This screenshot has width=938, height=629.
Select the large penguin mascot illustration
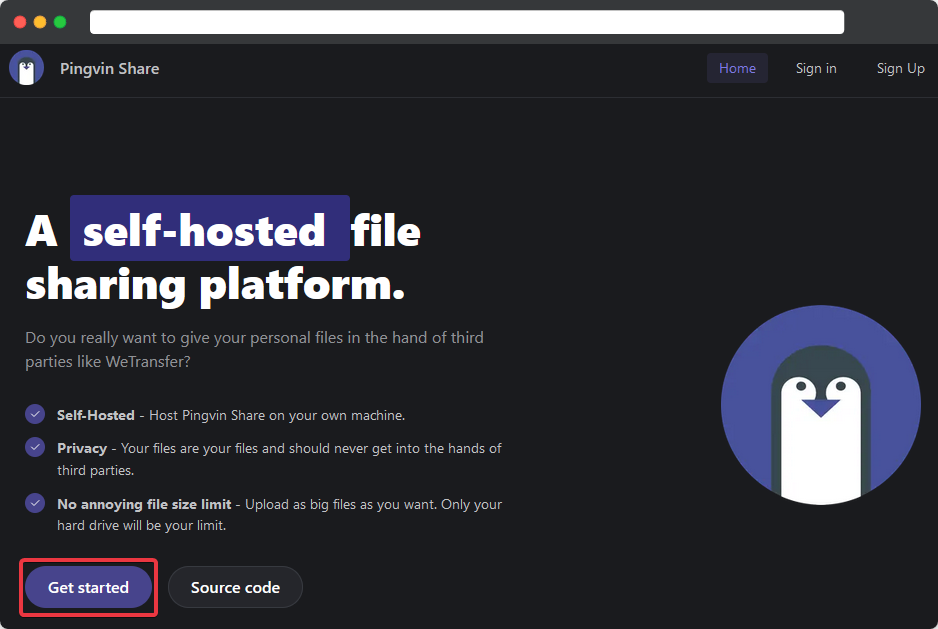(x=820, y=403)
